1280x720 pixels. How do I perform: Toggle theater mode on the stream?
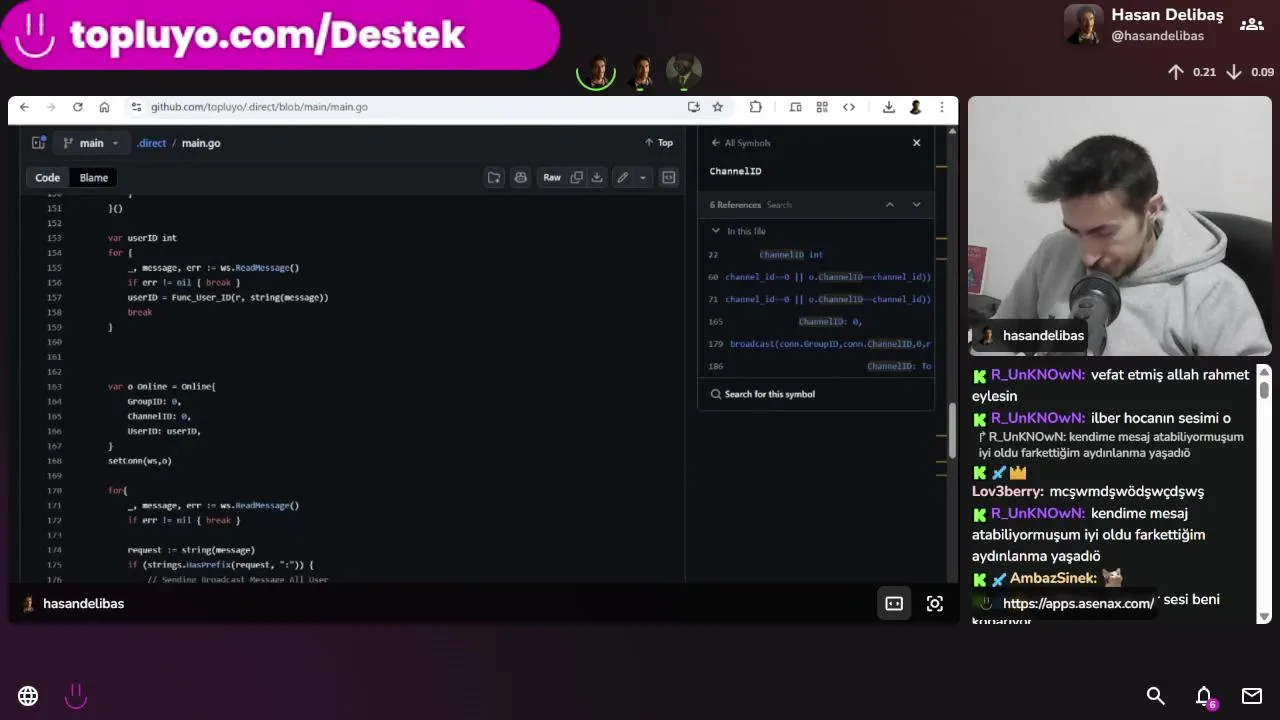coord(894,604)
